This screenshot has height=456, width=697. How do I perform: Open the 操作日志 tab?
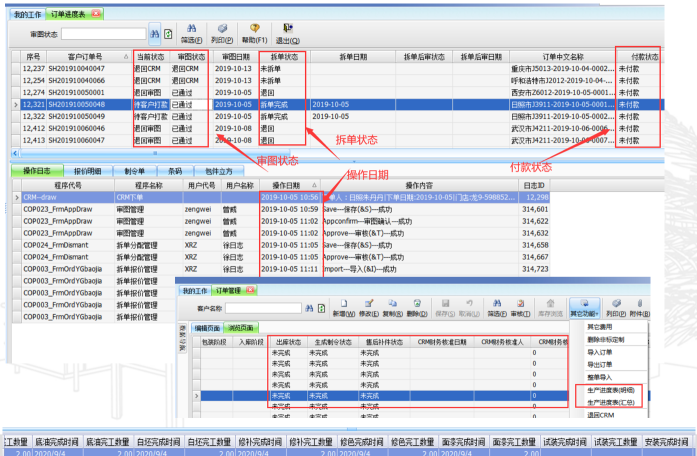coord(37,171)
